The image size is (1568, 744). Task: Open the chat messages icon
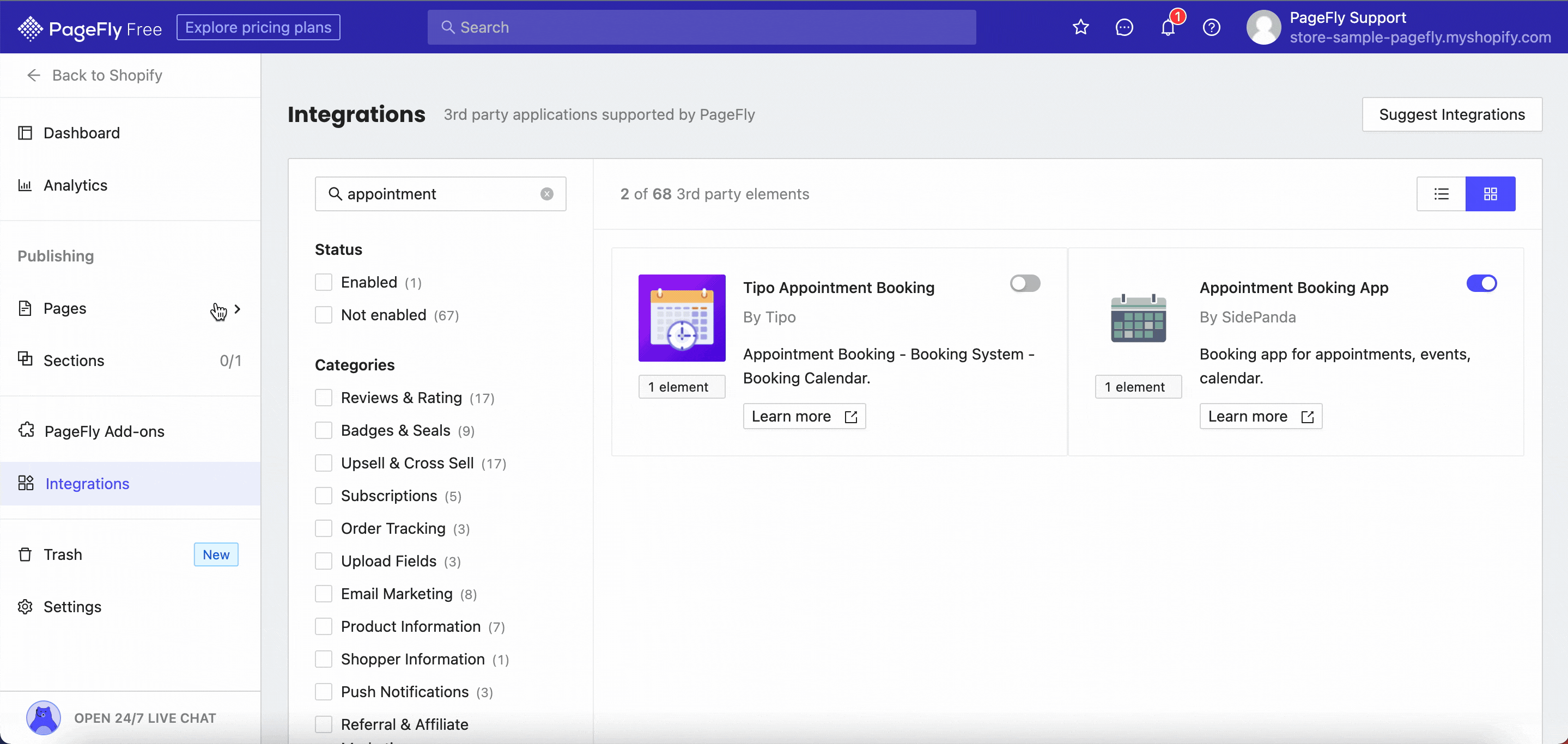click(x=1125, y=27)
